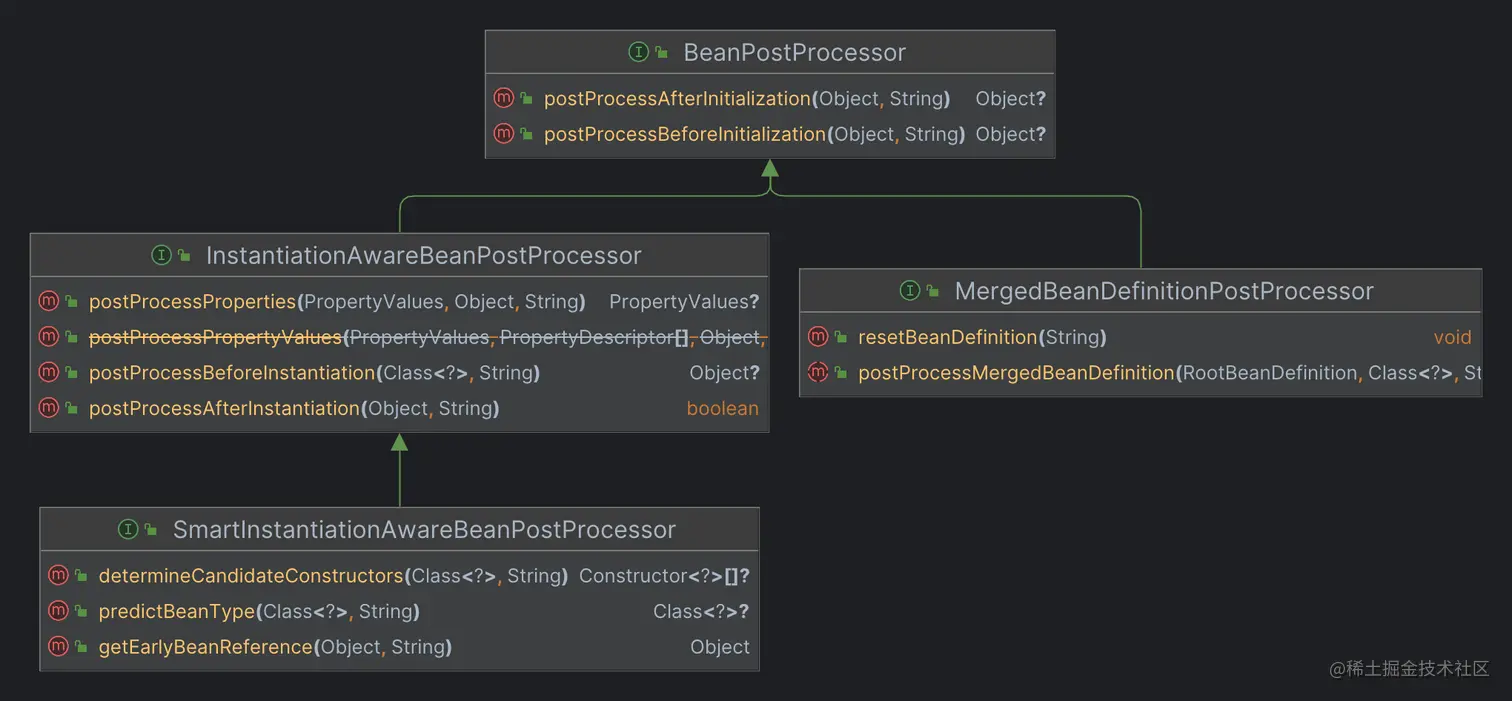Click the method icon beside getEarlyBeanReference
This screenshot has width=1512, height=701.
[x=58, y=647]
